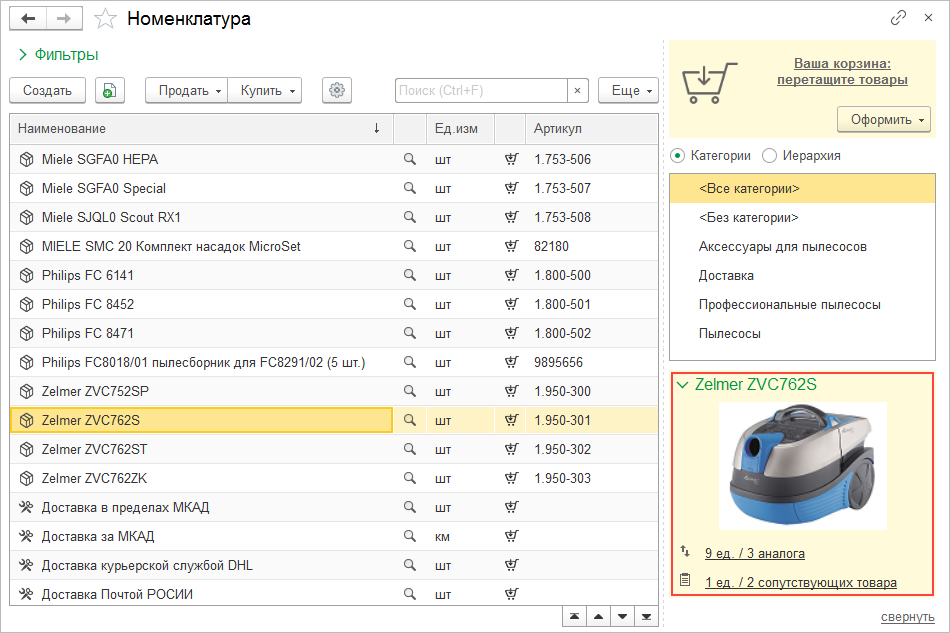950x633 pixels.
Task: Open list settings gear button
Action: click(x=337, y=90)
